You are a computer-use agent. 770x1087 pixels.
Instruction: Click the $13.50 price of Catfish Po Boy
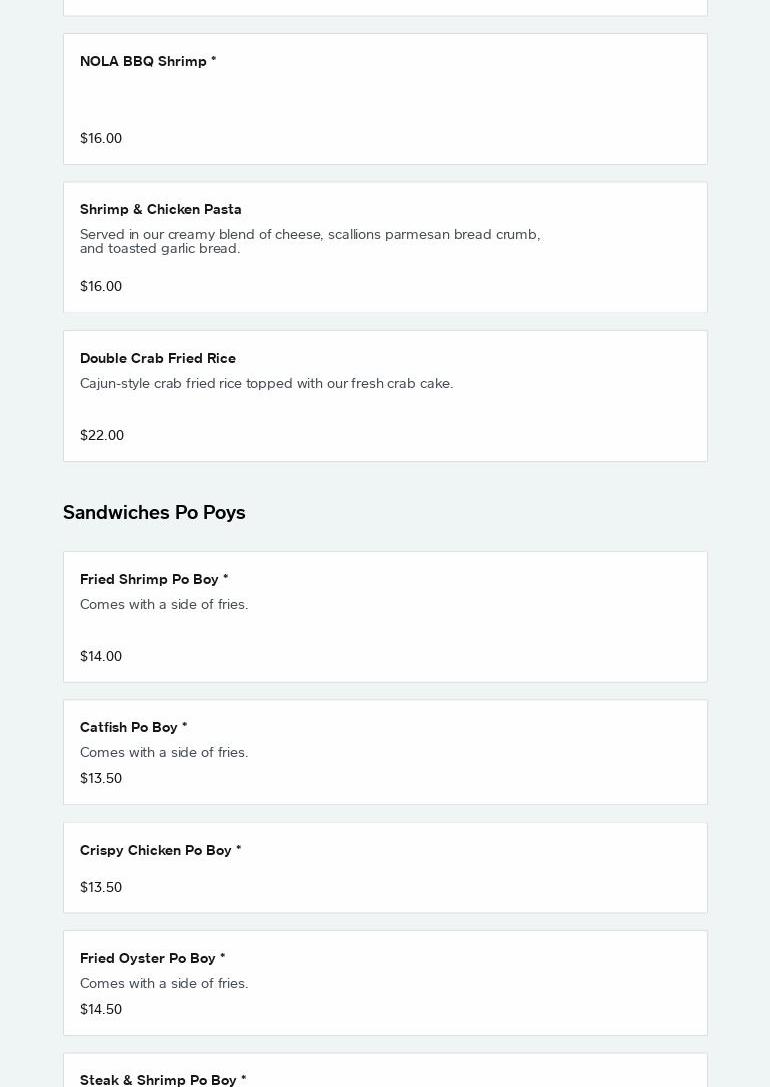tap(101, 778)
